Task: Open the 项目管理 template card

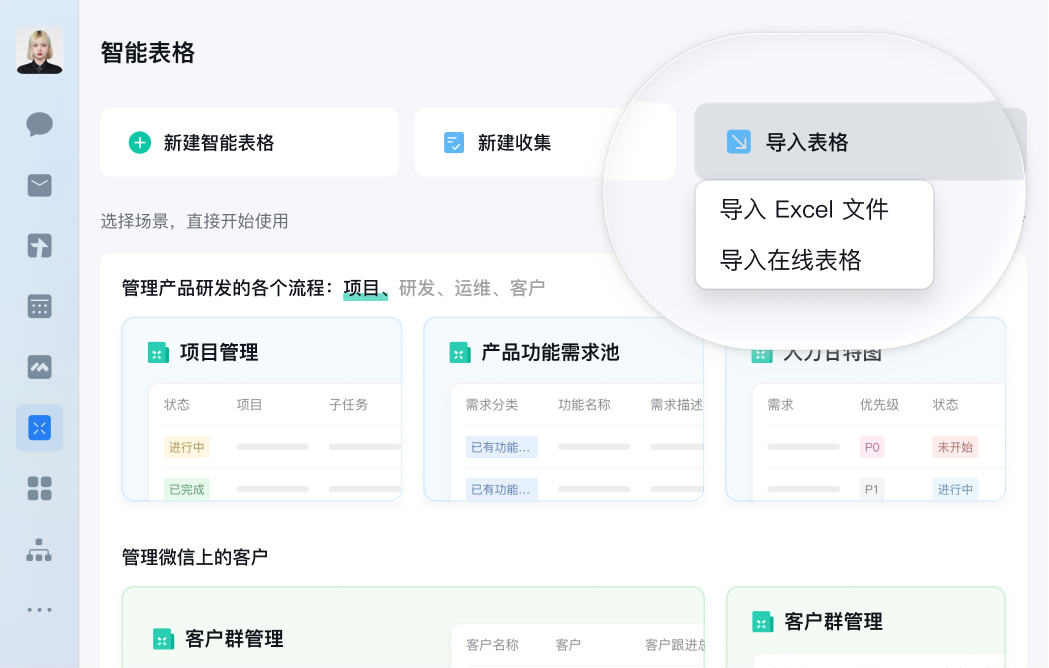Action: pyautogui.click(x=262, y=409)
